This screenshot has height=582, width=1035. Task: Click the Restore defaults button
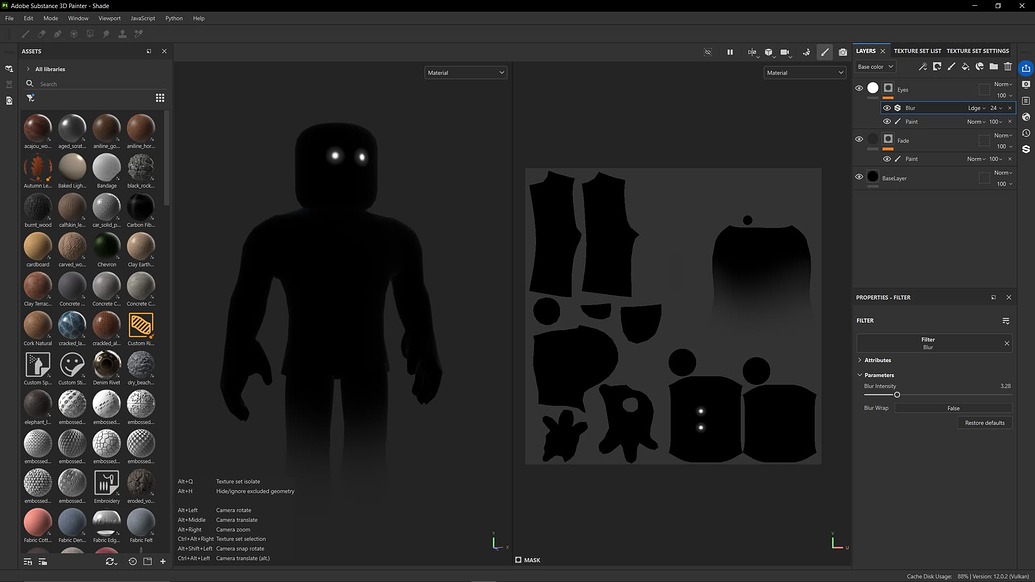(x=985, y=423)
